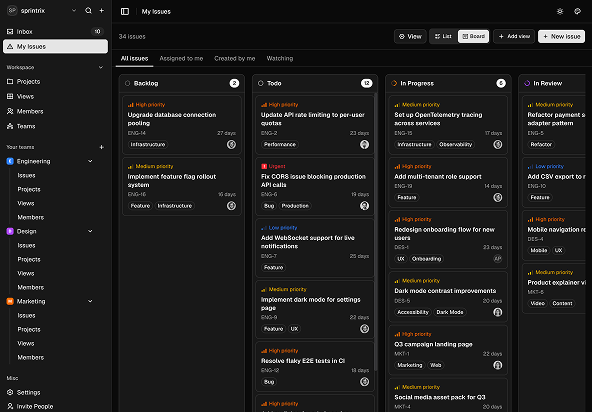Click the In Review column status icon
The width and height of the screenshot is (592, 412).
pyautogui.click(x=527, y=83)
